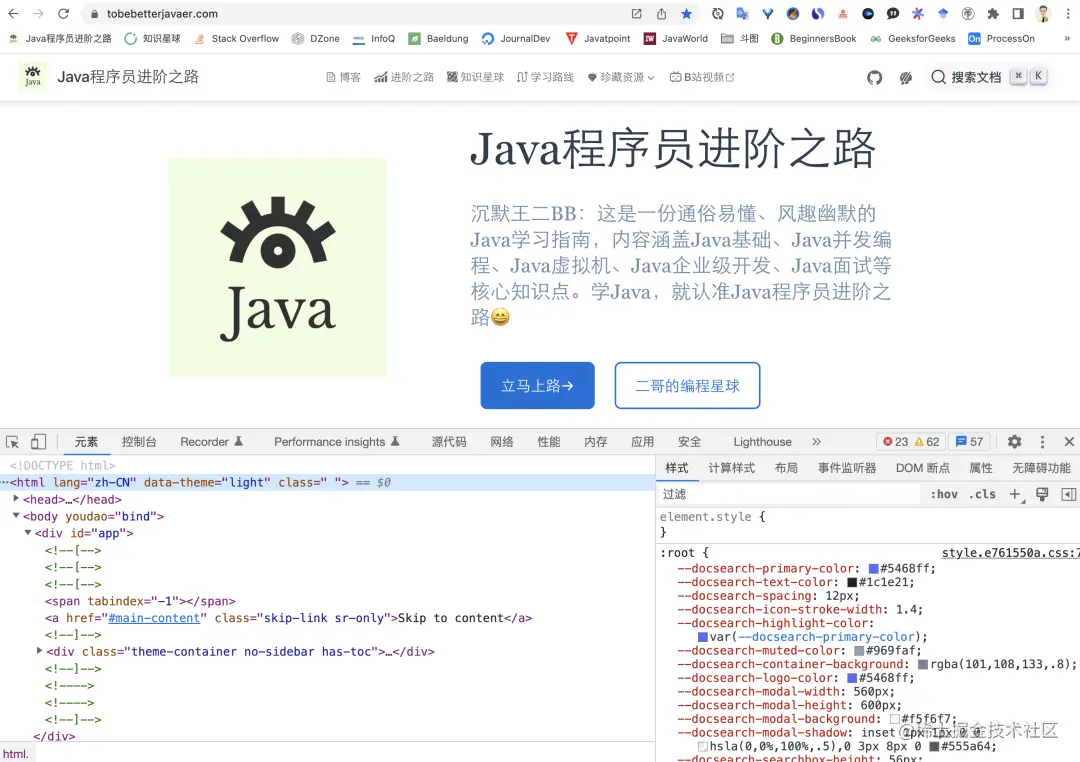1080x762 pixels.
Task: Open the GitHub repository icon in site navbar
Action: pyautogui.click(x=875, y=78)
